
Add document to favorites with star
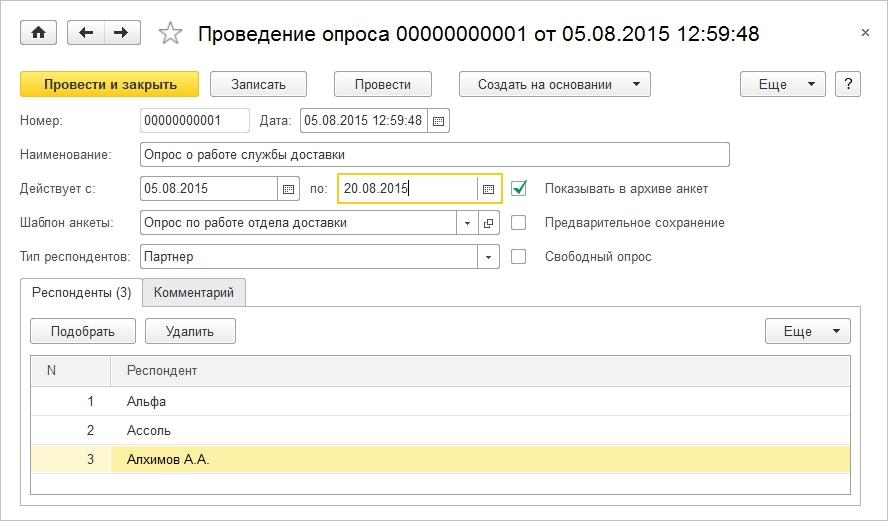point(170,33)
